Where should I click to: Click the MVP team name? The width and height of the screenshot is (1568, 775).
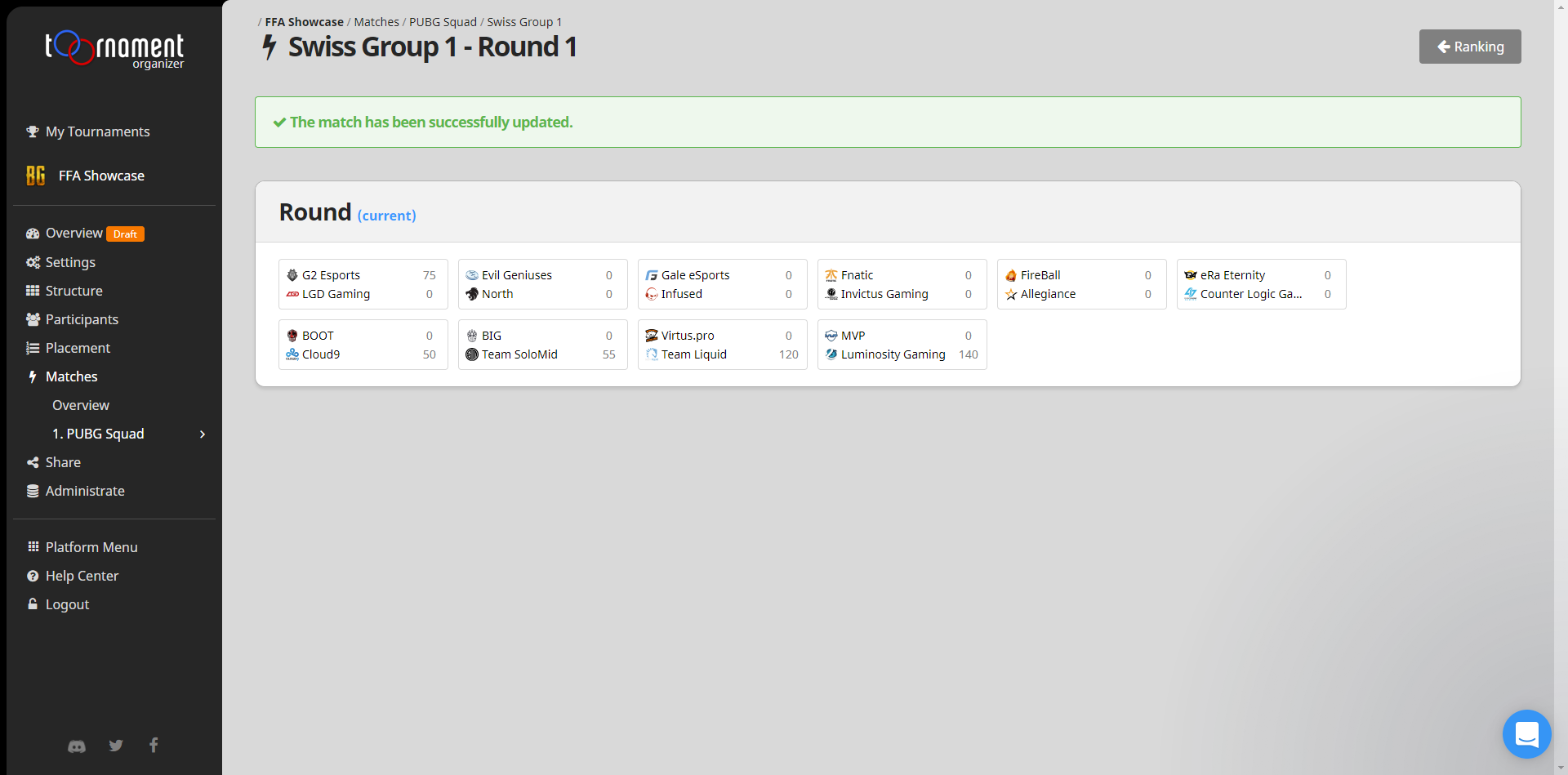tap(853, 336)
